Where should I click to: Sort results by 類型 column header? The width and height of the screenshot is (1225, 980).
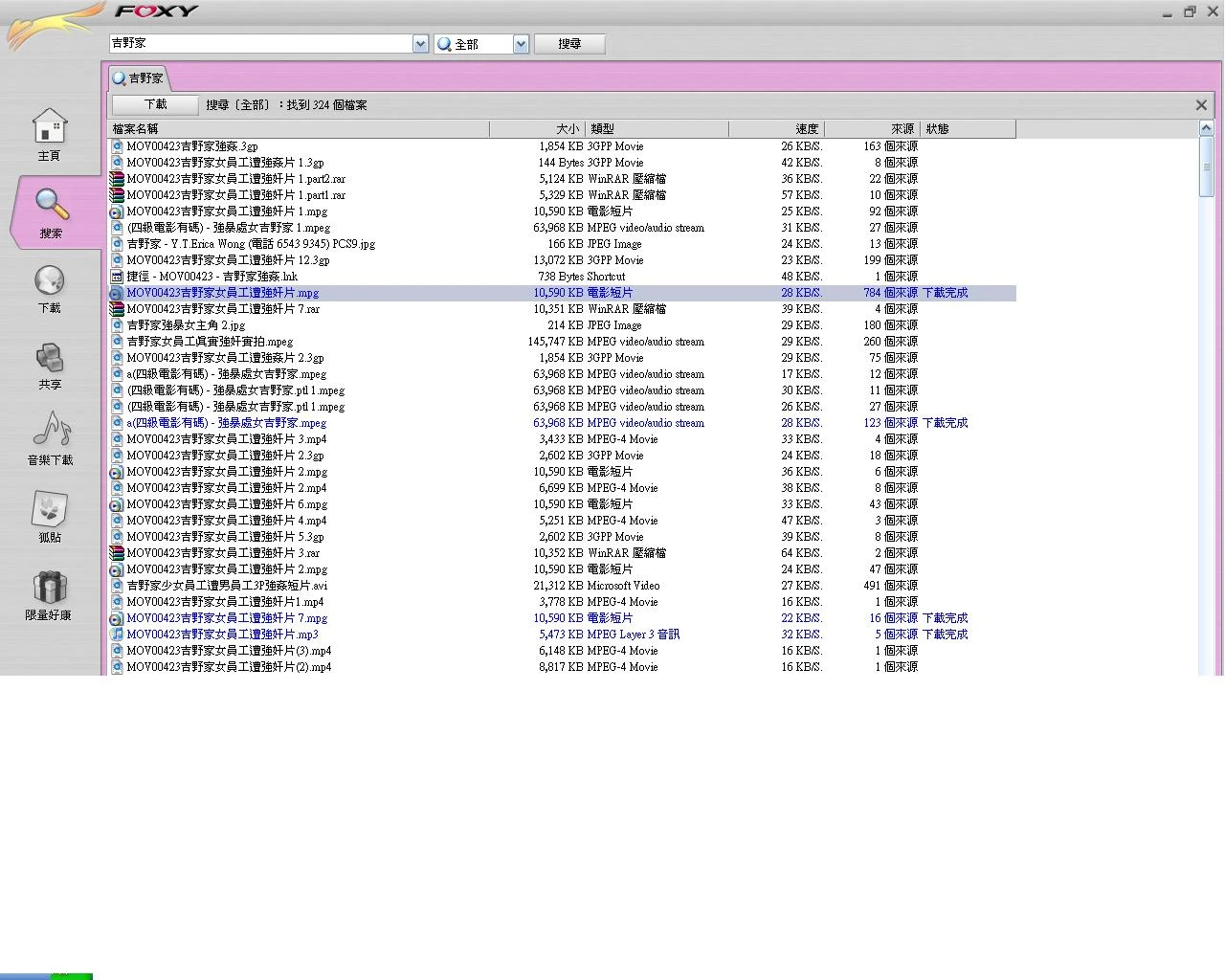click(657, 129)
